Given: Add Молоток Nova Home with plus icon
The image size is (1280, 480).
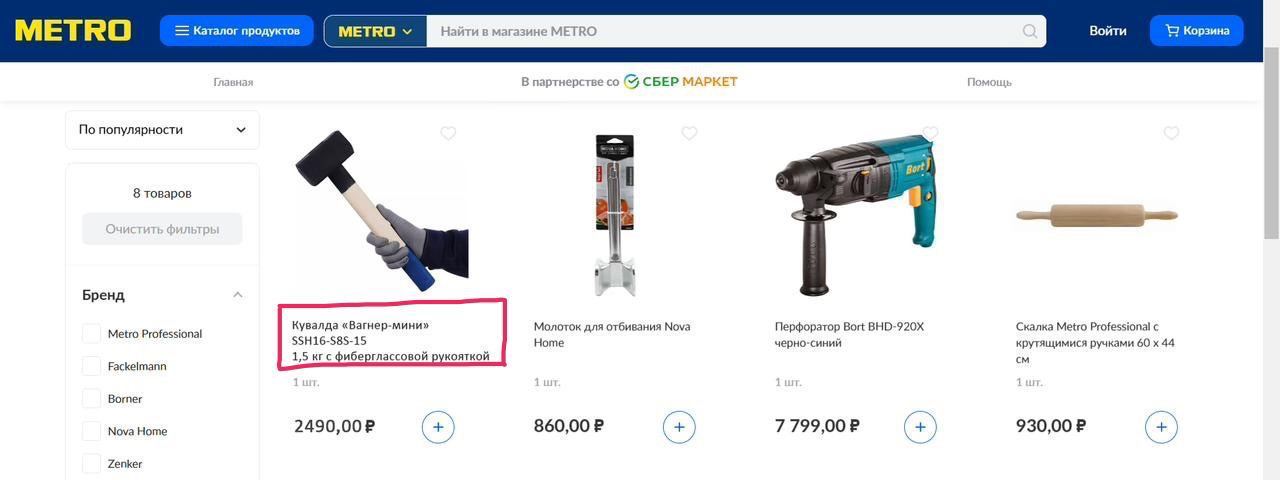Looking at the screenshot, I should pyautogui.click(x=679, y=427).
